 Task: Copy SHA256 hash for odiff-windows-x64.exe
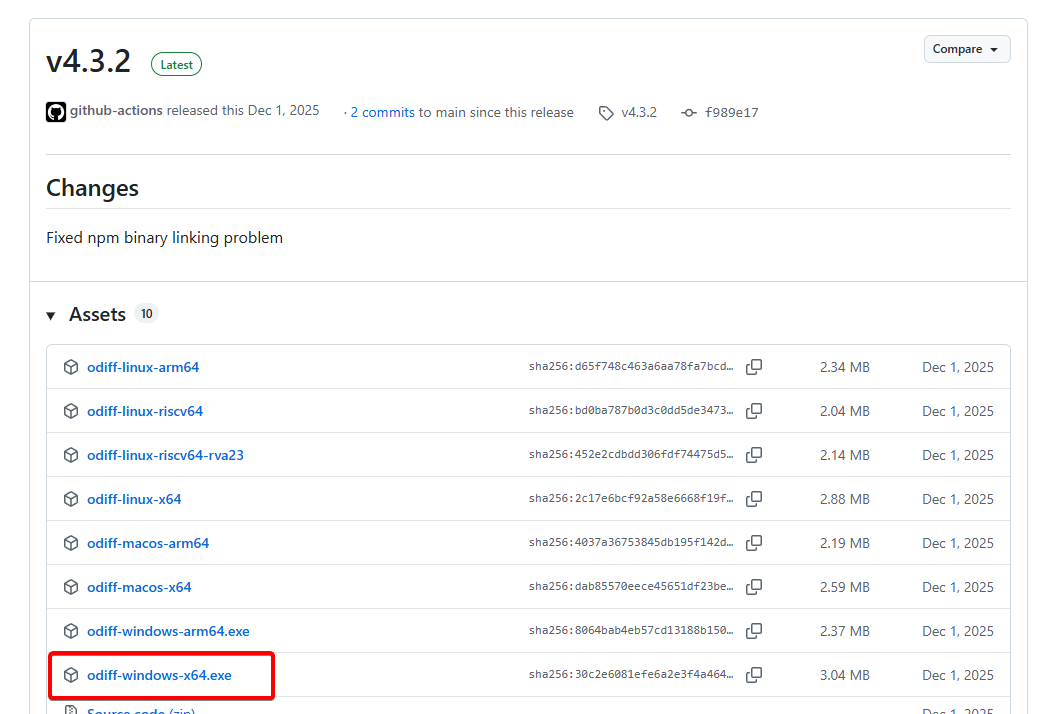(x=754, y=675)
